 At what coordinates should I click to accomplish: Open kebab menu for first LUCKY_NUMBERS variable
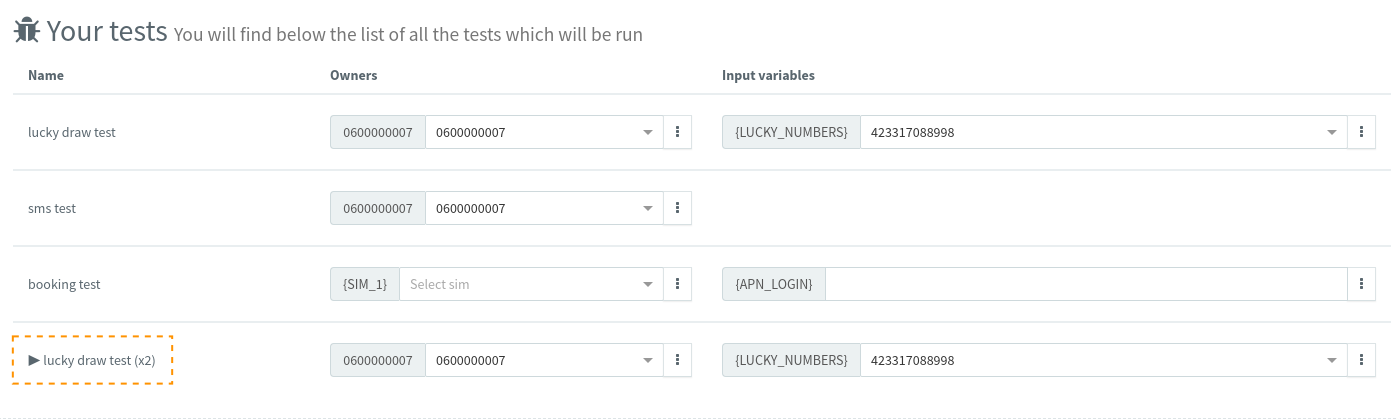point(1362,132)
